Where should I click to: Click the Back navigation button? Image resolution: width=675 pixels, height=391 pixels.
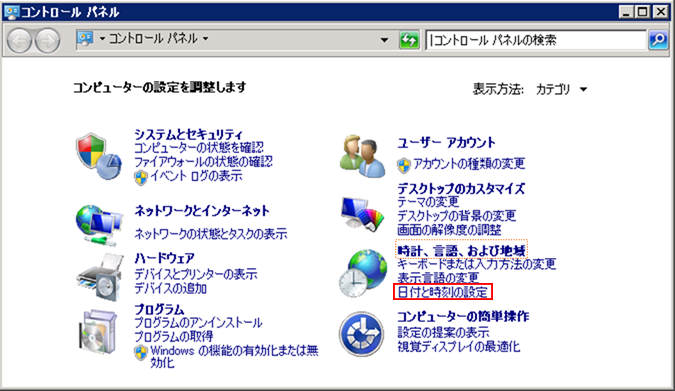click(20, 40)
